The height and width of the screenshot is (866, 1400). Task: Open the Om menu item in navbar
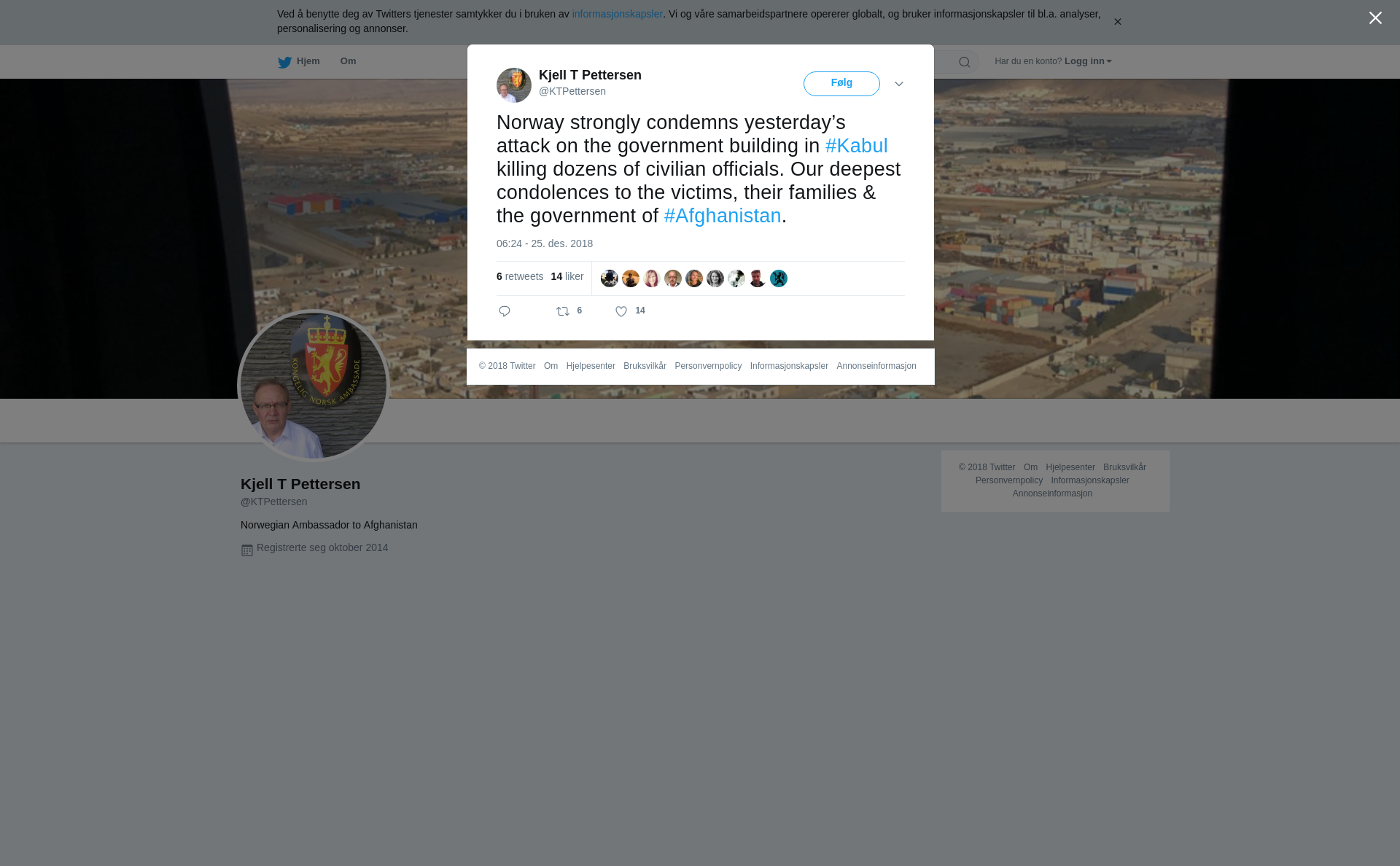coord(348,61)
